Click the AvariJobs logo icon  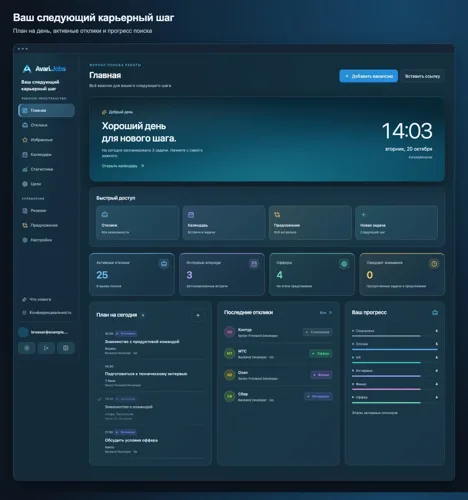(x=27, y=69)
